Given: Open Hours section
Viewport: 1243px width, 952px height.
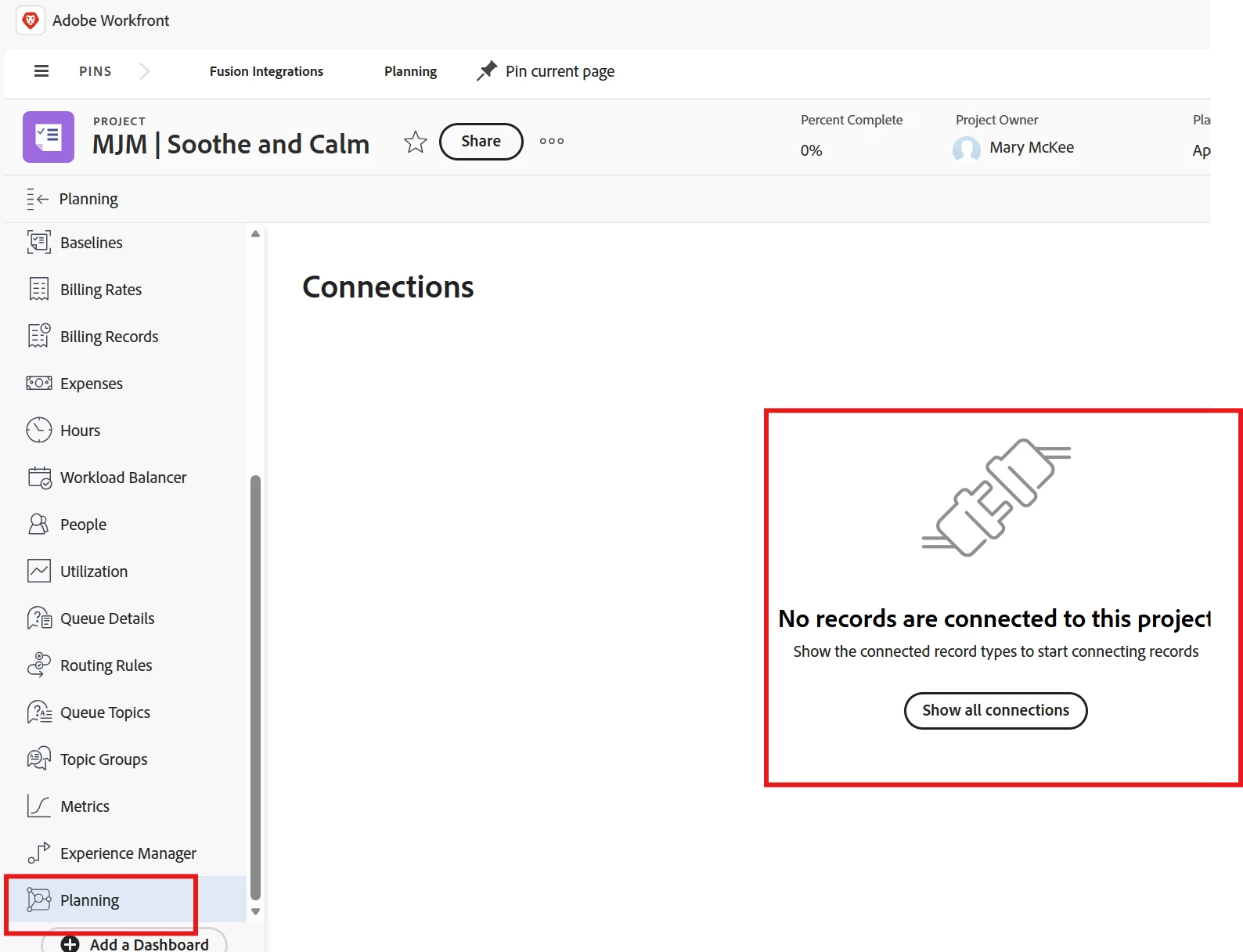Looking at the screenshot, I should 80,431.
